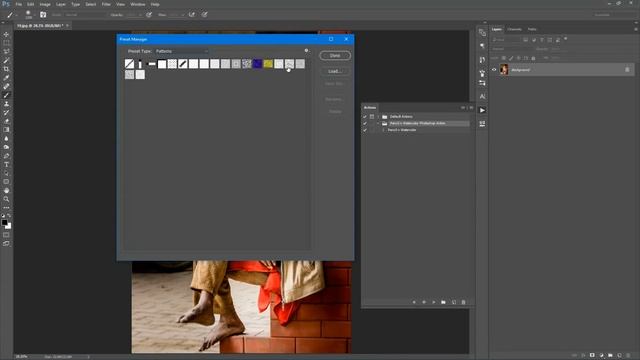Expand the Default Actions set

[x=378, y=117]
